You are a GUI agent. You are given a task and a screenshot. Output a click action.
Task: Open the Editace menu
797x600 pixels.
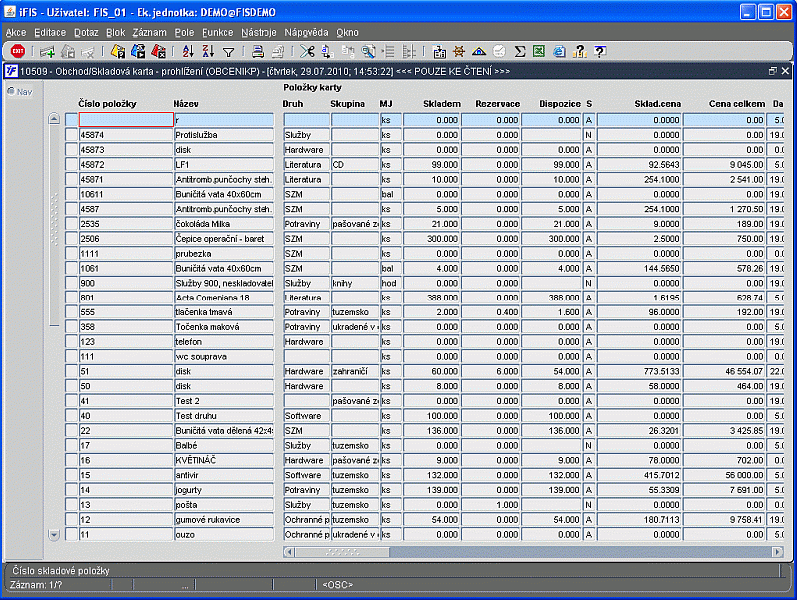tap(50, 33)
